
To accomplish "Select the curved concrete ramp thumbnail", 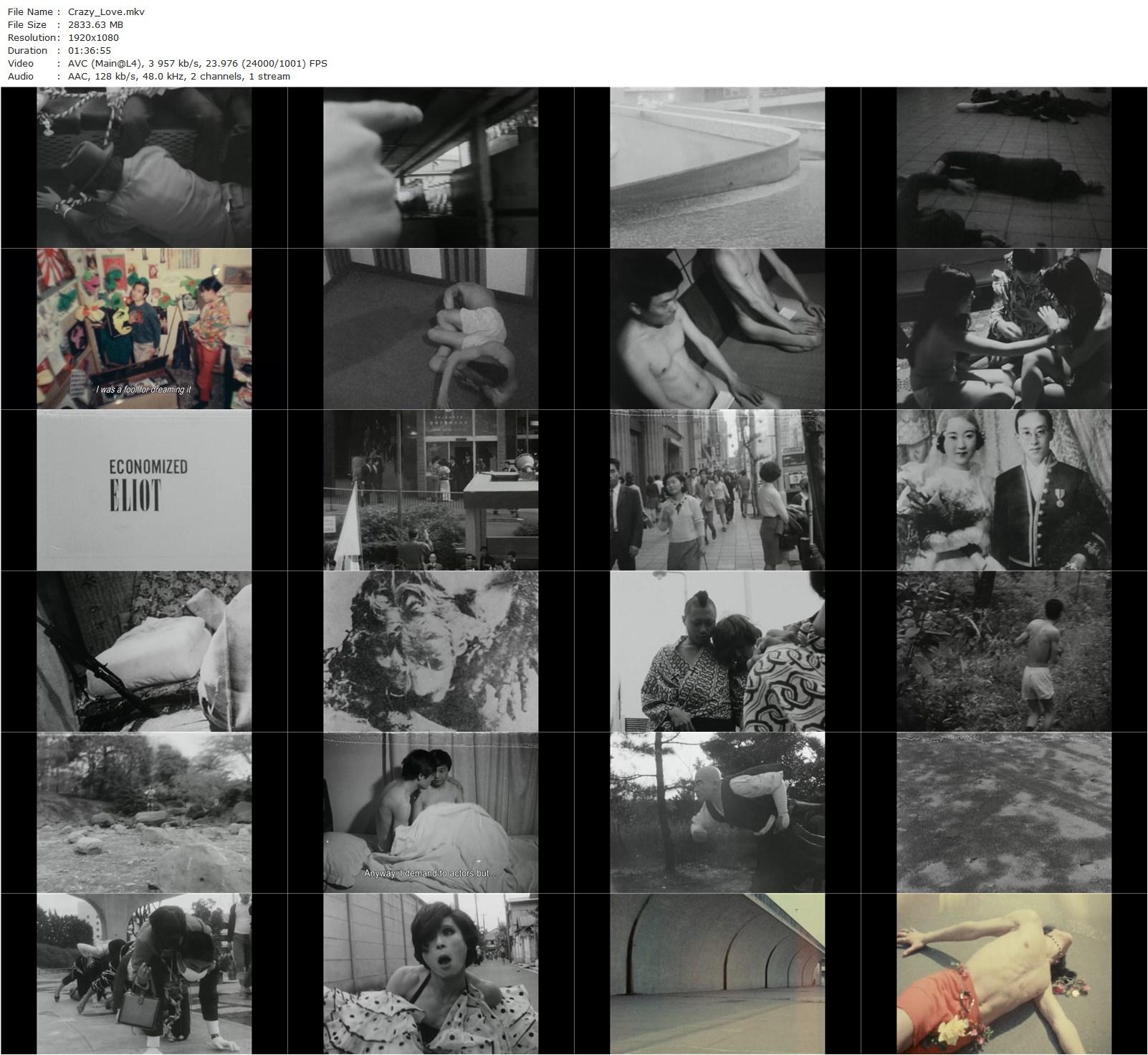I will pos(717,168).
